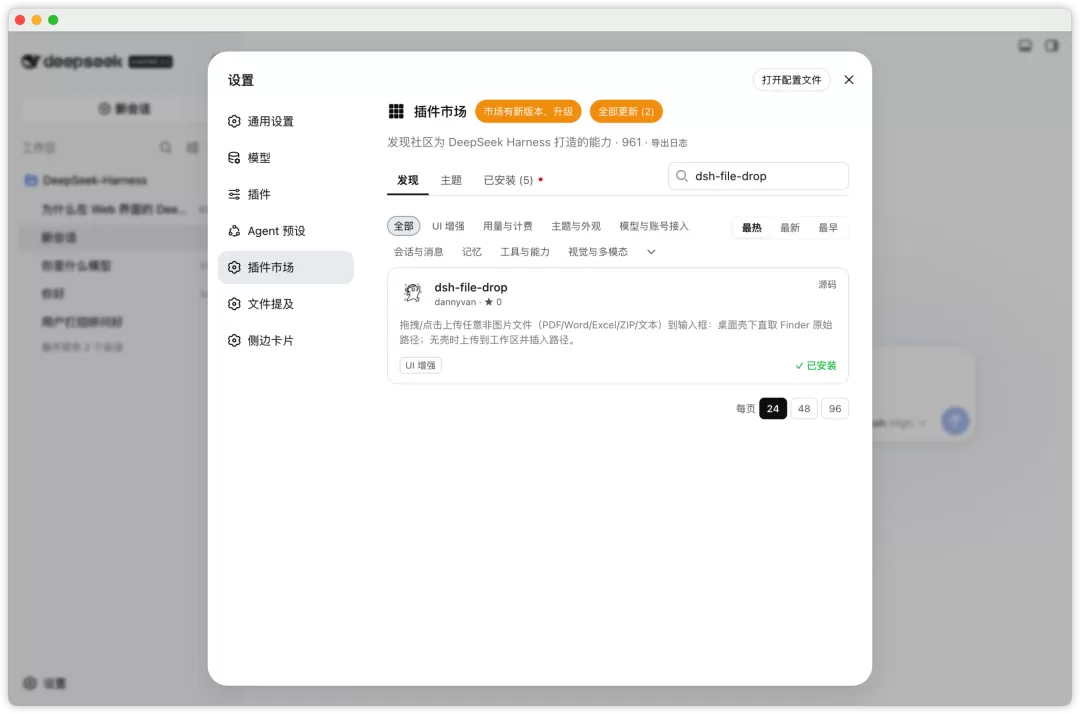Click 打开配置文件 button
Viewport: 1080px width, 714px height.
pyautogui.click(x=791, y=80)
